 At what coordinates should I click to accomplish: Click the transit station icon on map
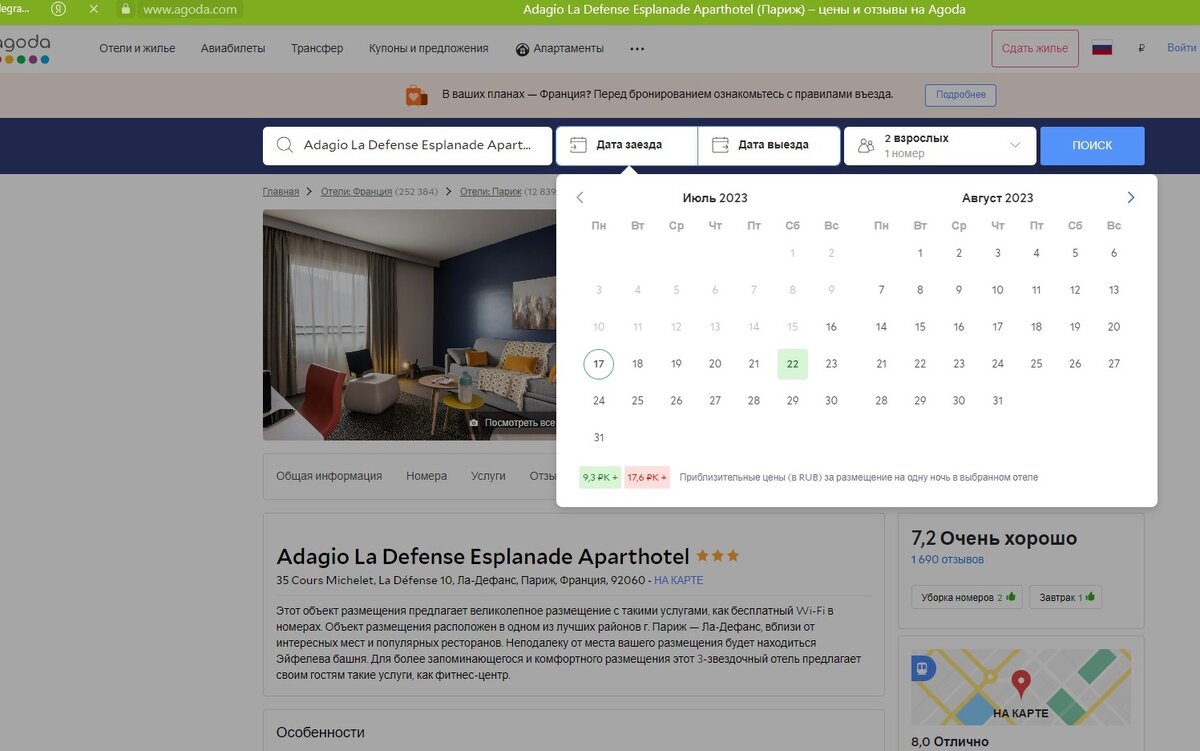[922, 667]
